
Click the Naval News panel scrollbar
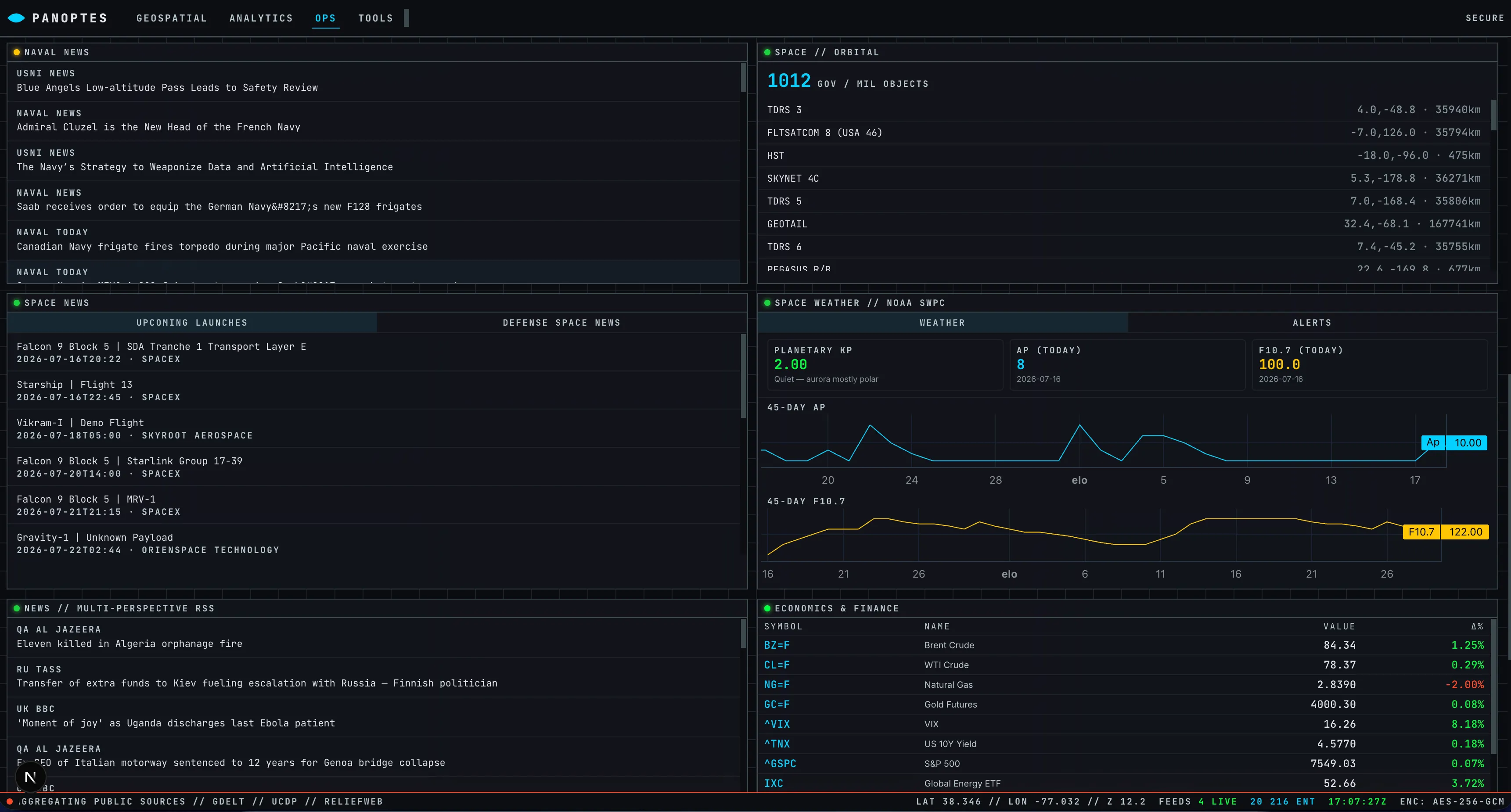743,78
